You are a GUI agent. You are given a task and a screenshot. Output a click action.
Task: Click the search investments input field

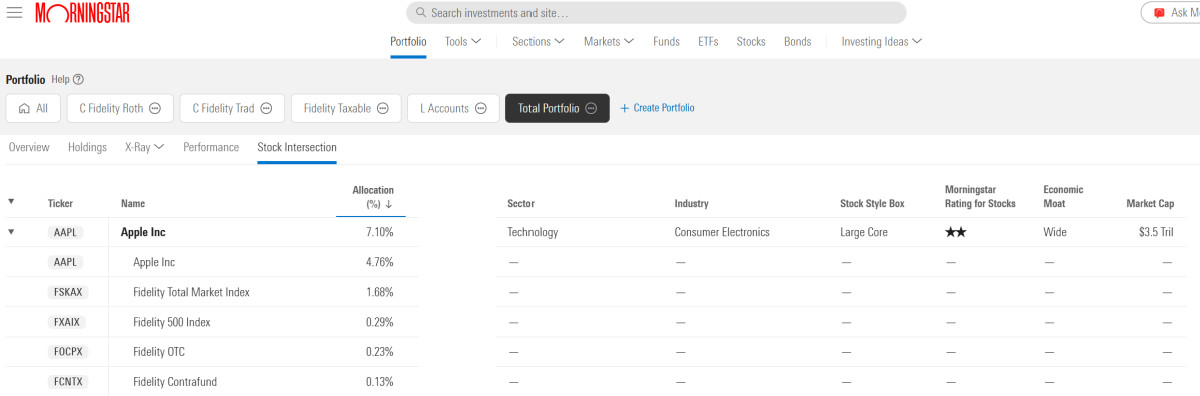(x=656, y=13)
